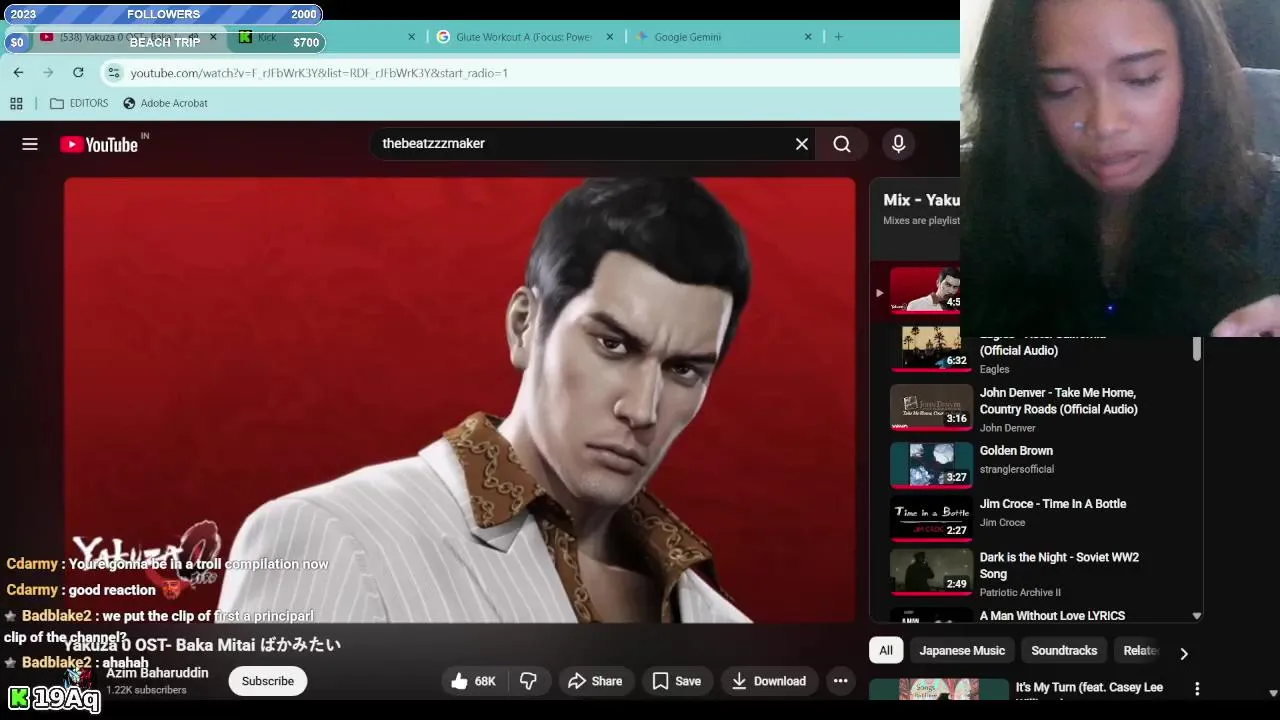Select the Soundtracks filter chip
The width and height of the screenshot is (1280, 720).
point(1064,650)
